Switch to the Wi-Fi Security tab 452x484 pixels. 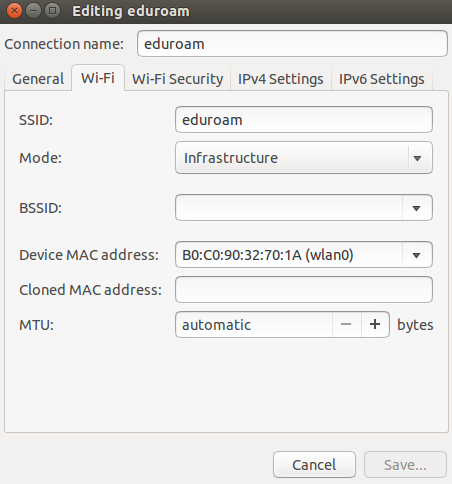(x=178, y=79)
